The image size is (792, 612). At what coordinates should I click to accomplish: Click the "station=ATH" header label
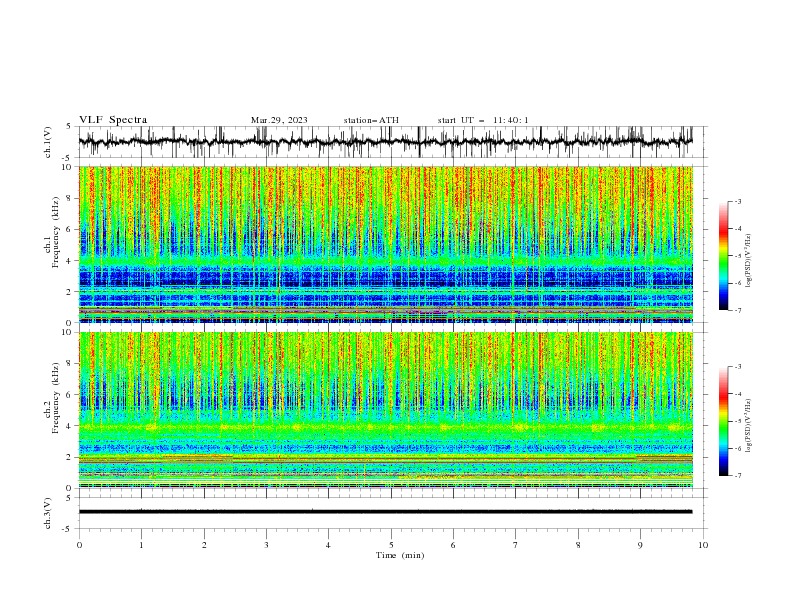coord(371,120)
